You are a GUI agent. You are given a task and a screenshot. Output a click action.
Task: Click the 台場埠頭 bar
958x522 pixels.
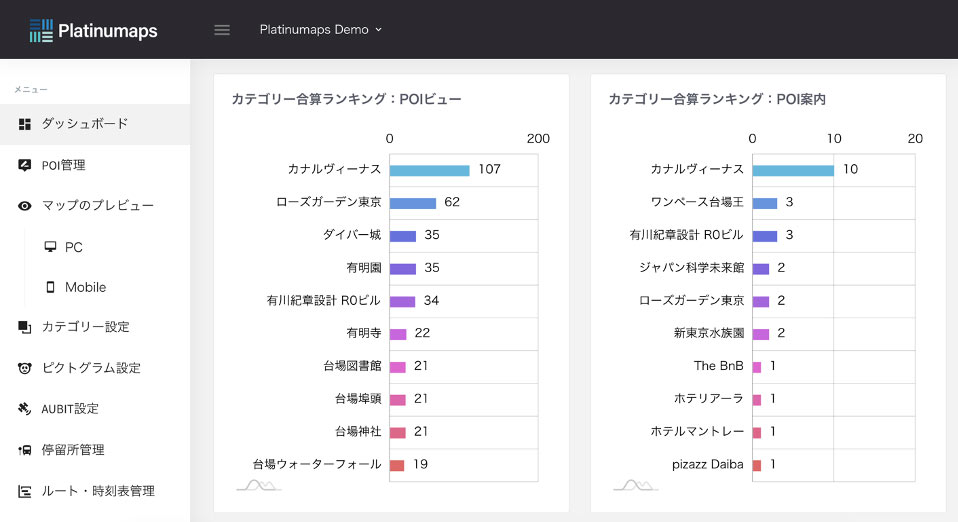398,400
